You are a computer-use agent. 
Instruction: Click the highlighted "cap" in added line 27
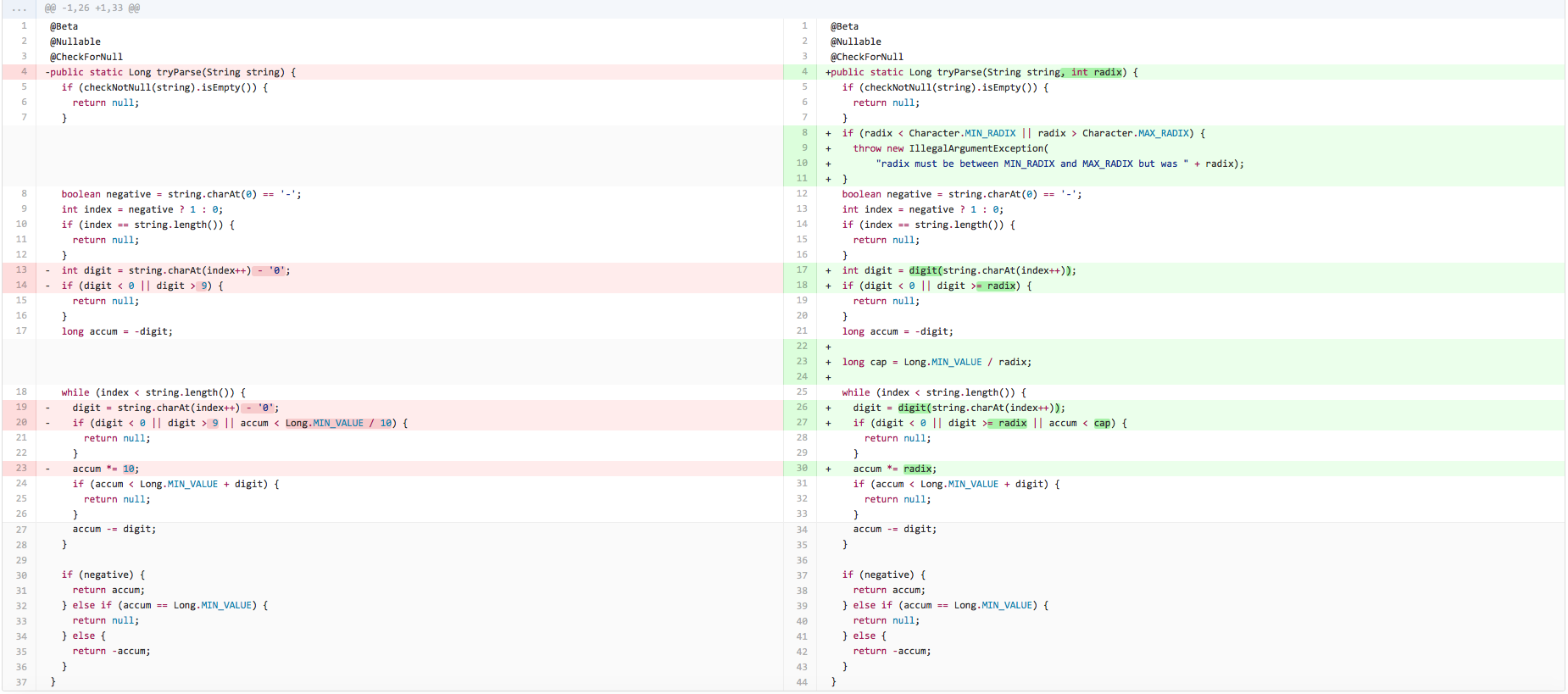pyautogui.click(x=1102, y=423)
